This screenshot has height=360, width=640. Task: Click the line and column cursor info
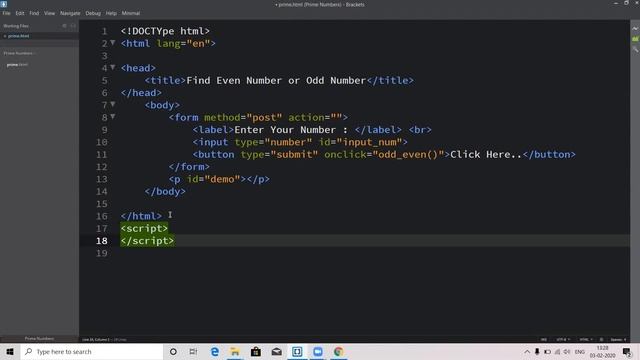(96, 339)
